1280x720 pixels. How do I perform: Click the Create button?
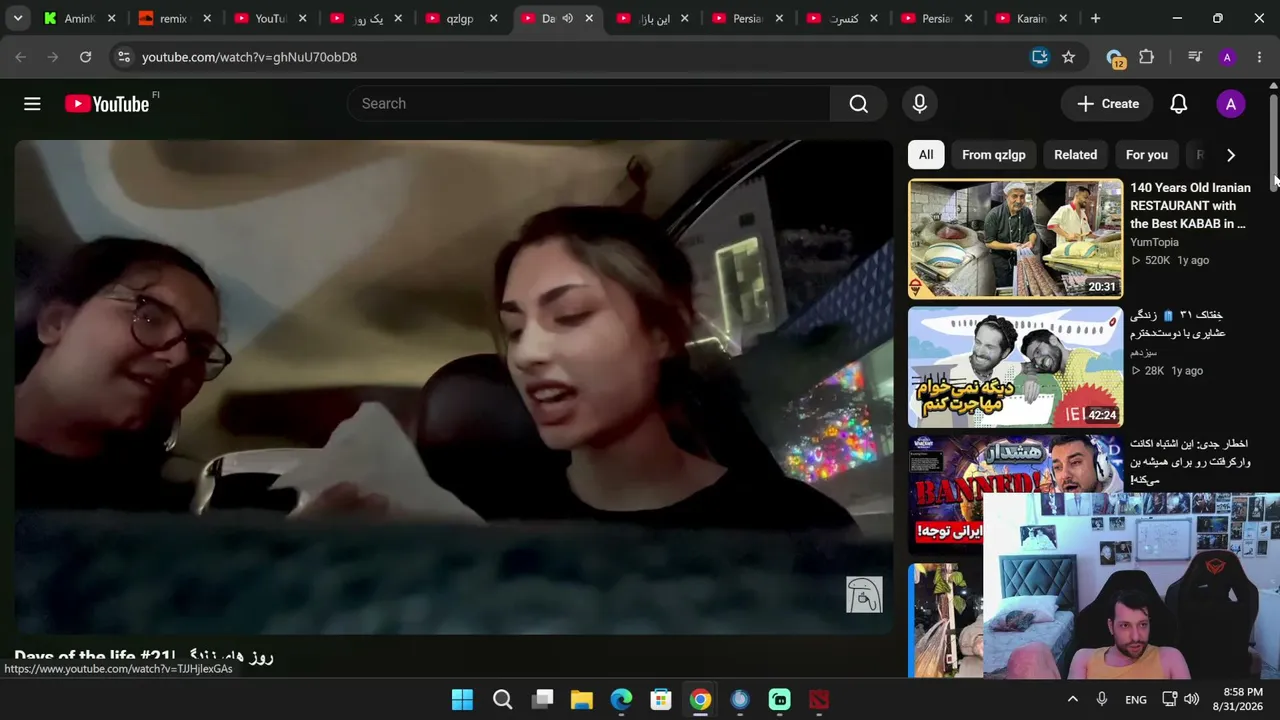(x=1108, y=104)
